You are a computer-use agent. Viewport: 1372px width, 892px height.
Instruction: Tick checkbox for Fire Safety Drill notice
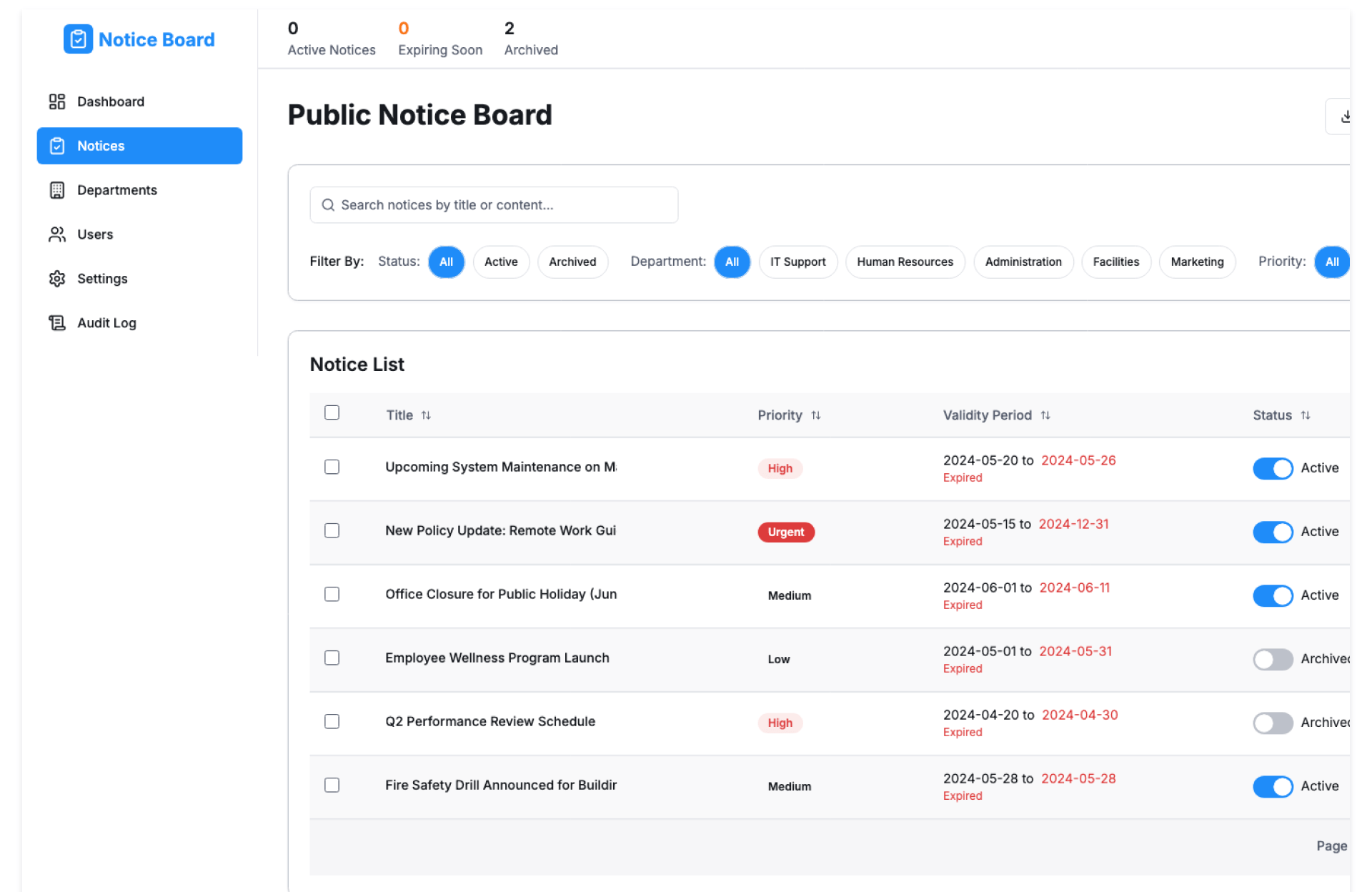point(332,785)
